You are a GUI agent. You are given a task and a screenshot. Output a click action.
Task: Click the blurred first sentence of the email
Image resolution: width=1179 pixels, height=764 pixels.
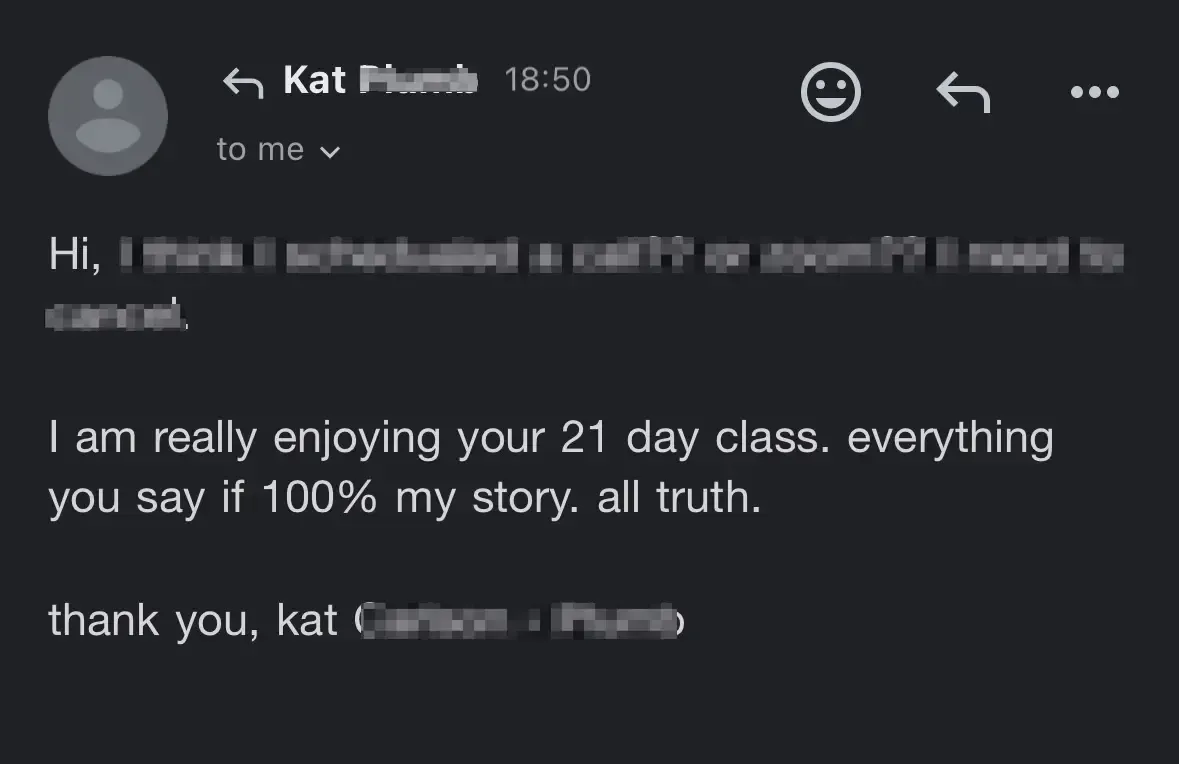(620, 256)
